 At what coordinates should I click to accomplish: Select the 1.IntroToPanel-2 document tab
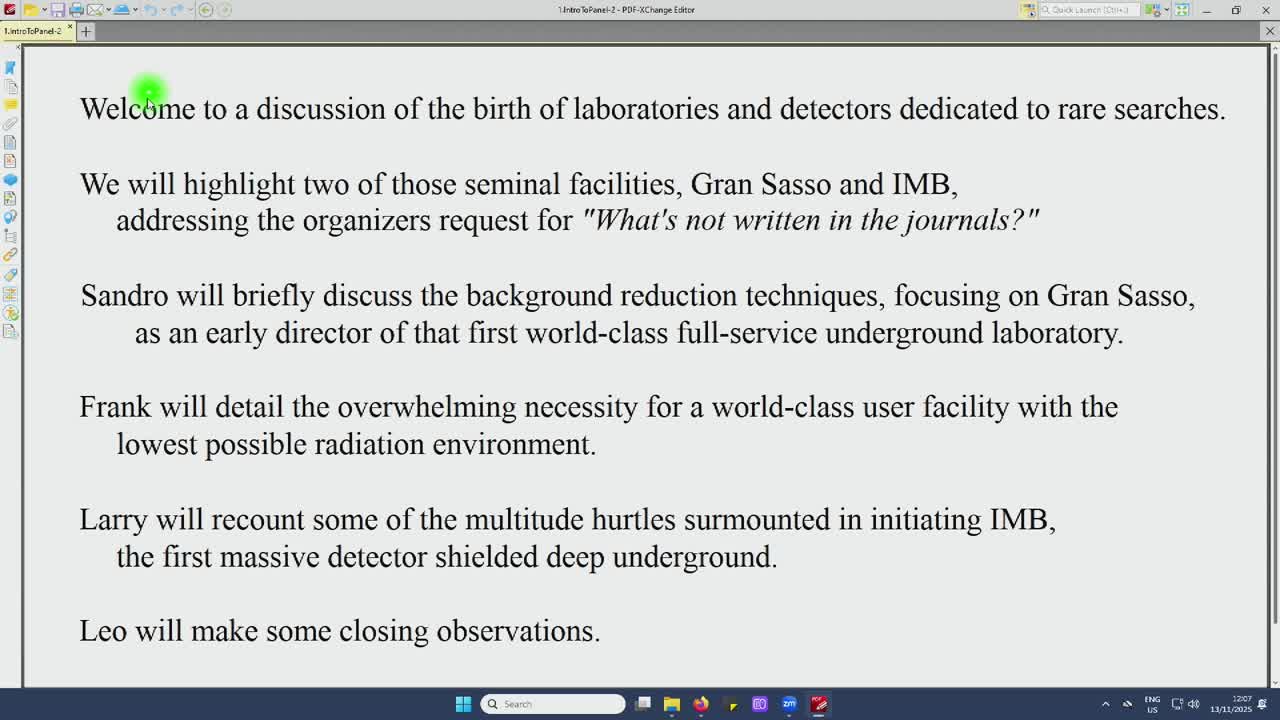click(x=33, y=31)
